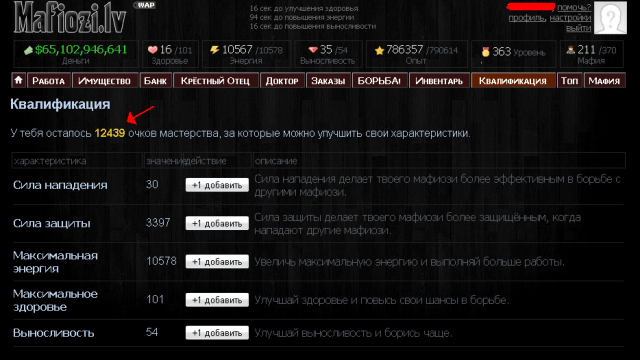Click the stamina heart icon
The height and width of the screenshot is (360, 640).
click(x=313, y=50)
